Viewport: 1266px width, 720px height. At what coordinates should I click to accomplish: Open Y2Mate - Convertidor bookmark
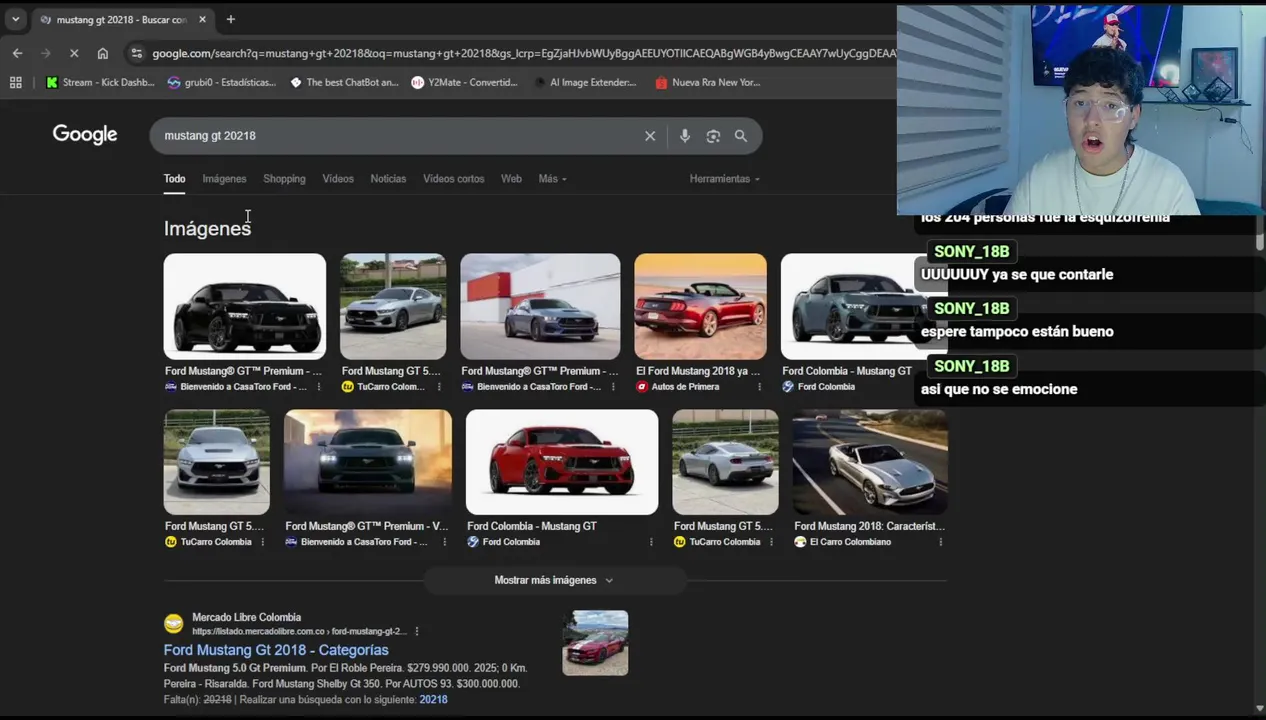pyautogui.click(x=465, y=82)
